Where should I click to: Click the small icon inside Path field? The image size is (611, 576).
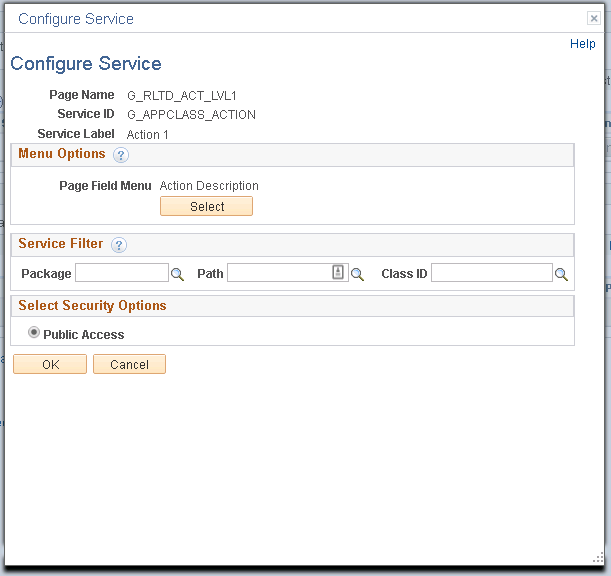338,273
